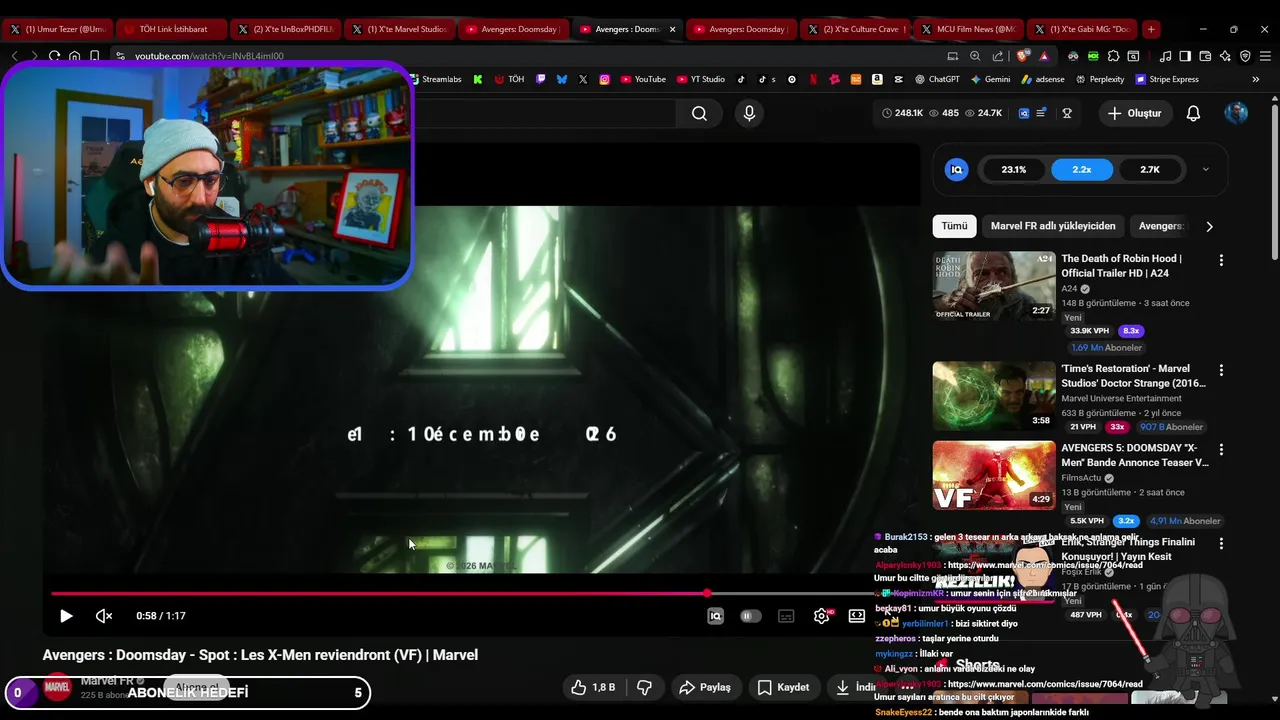Open Oluştur create menu
Image resolution: width=1280 pixels, height=720 pixels.
(x=1135, y=113)
